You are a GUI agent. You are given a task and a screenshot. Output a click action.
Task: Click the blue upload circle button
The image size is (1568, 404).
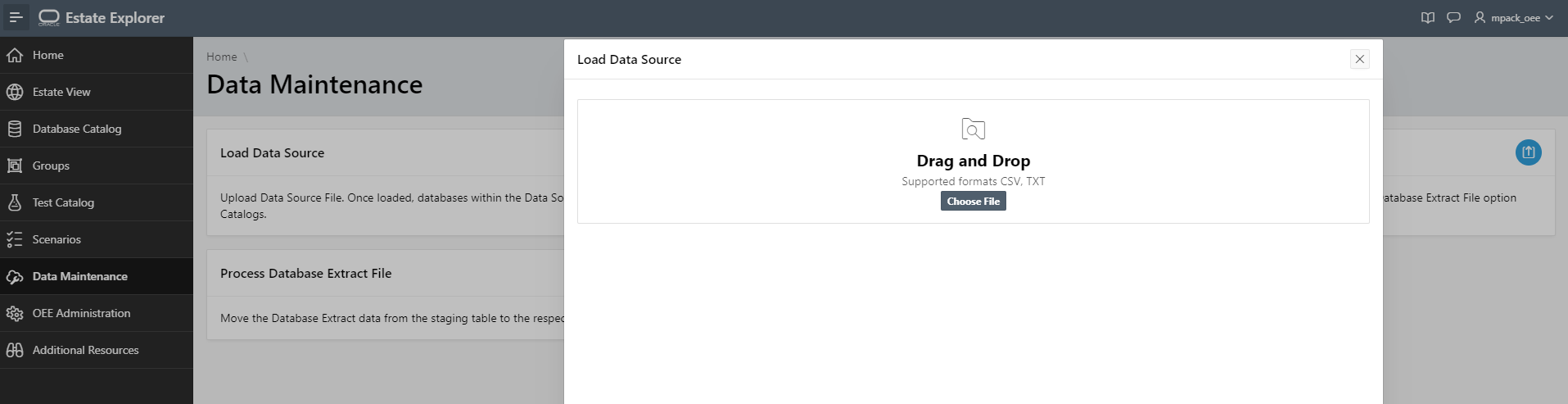(1528, 152)
